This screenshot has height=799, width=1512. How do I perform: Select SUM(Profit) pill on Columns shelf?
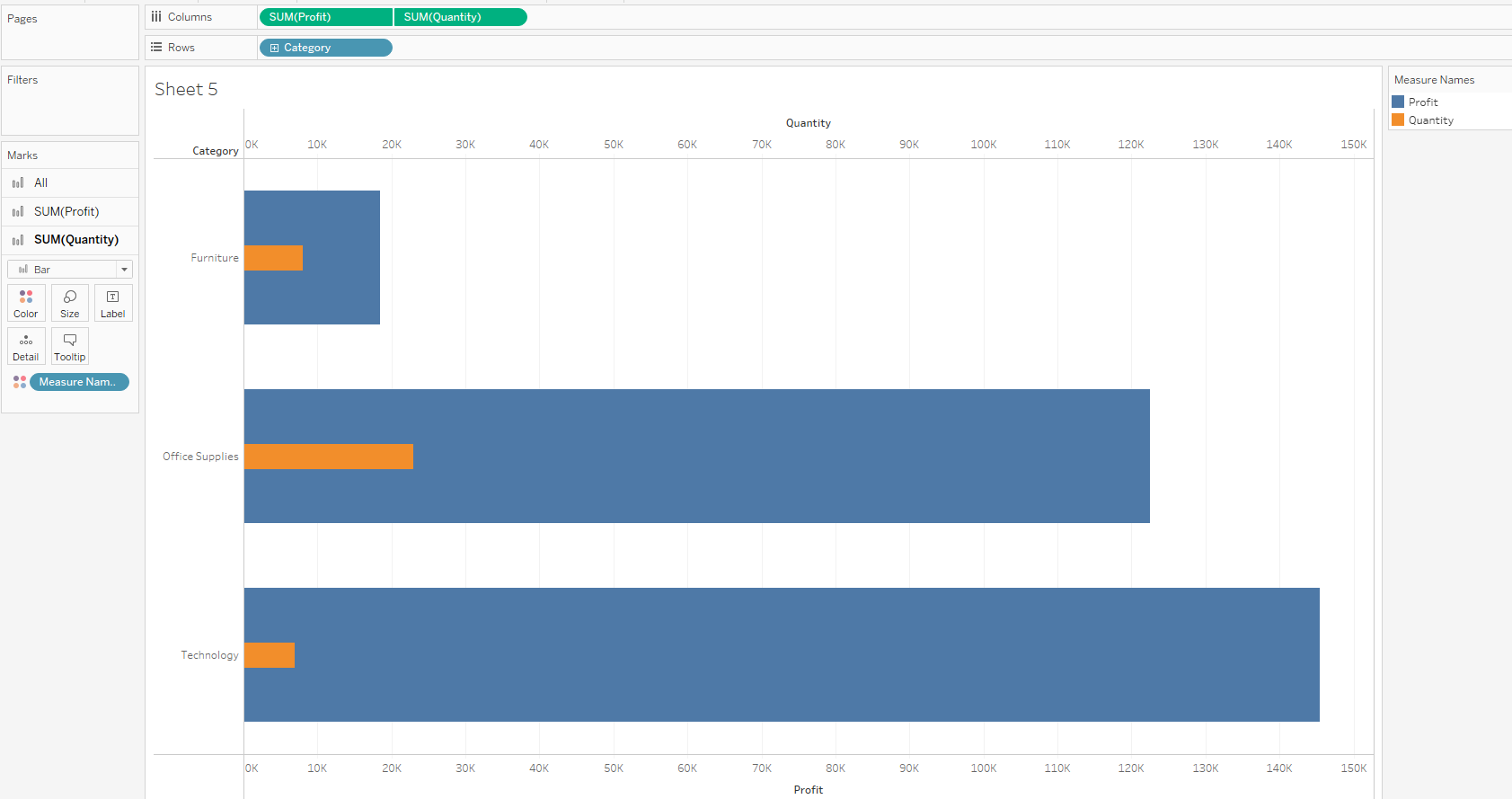[325, 17]
